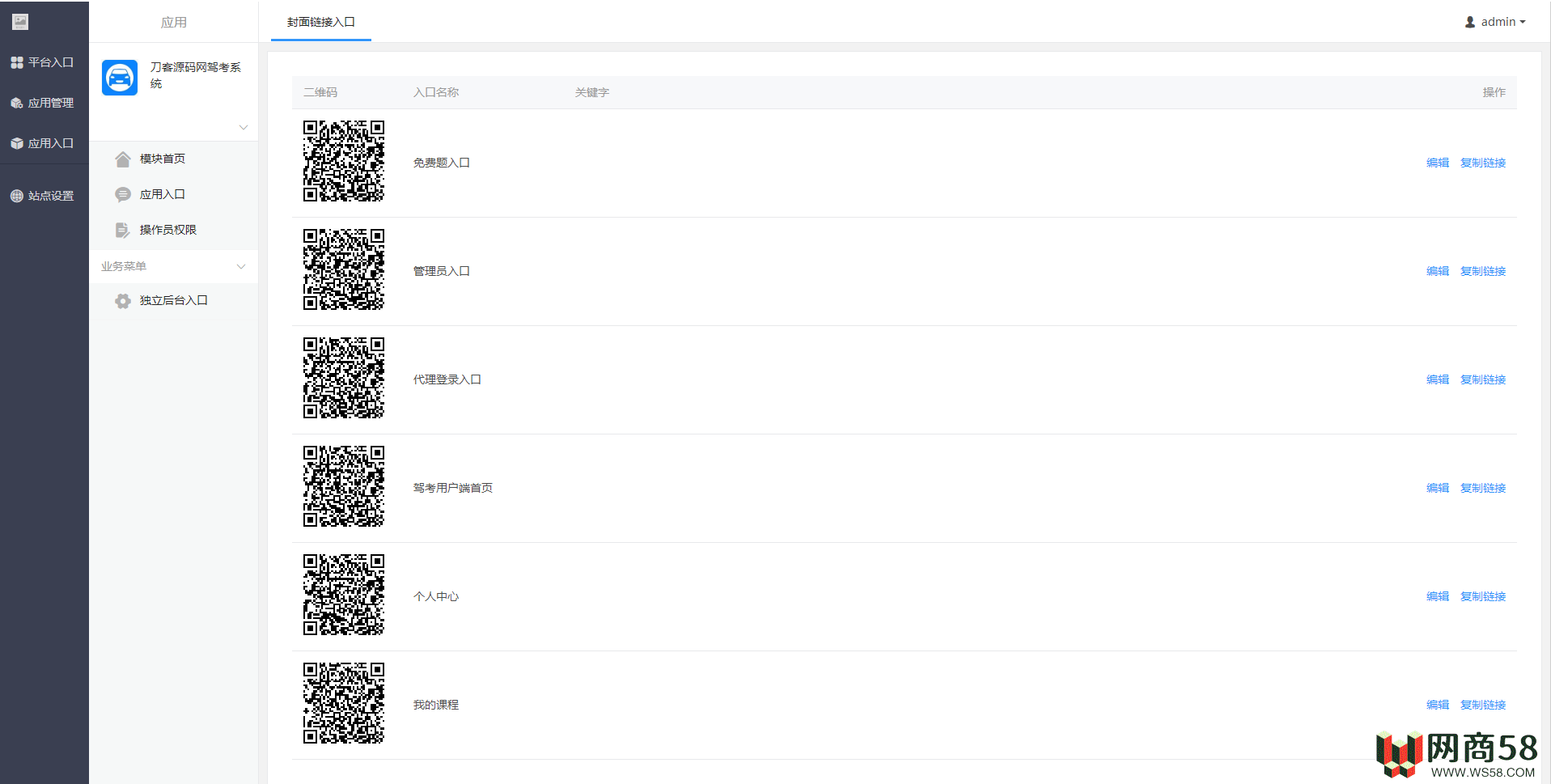The height and width of the screenshot is (784, 1551).
Task: Click the blue car app icon
Action: point(120,78)
